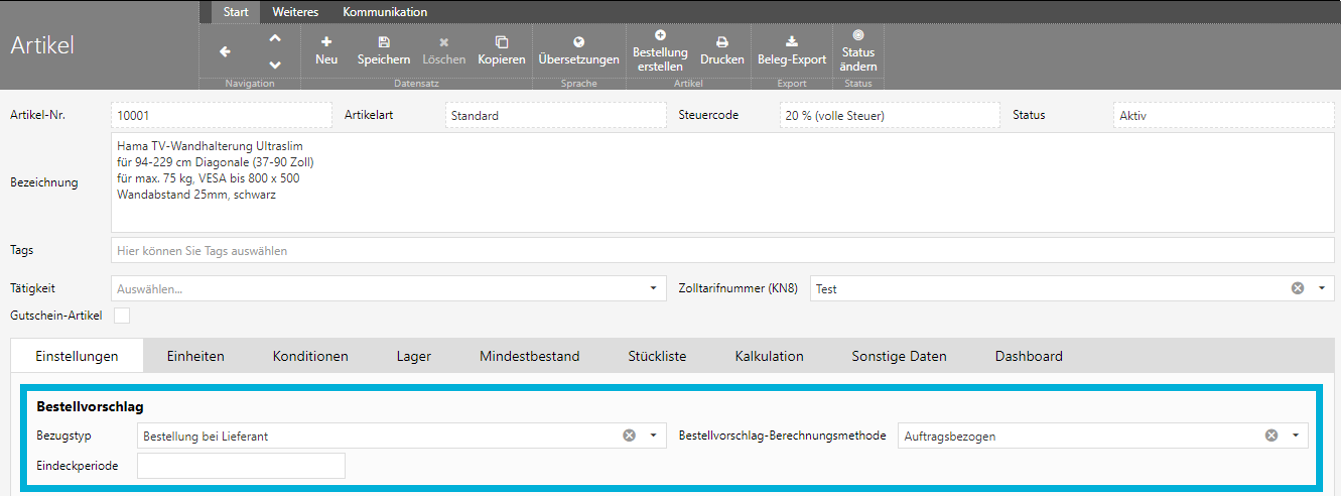Open the Dashboard tab

pos(1028,356)
